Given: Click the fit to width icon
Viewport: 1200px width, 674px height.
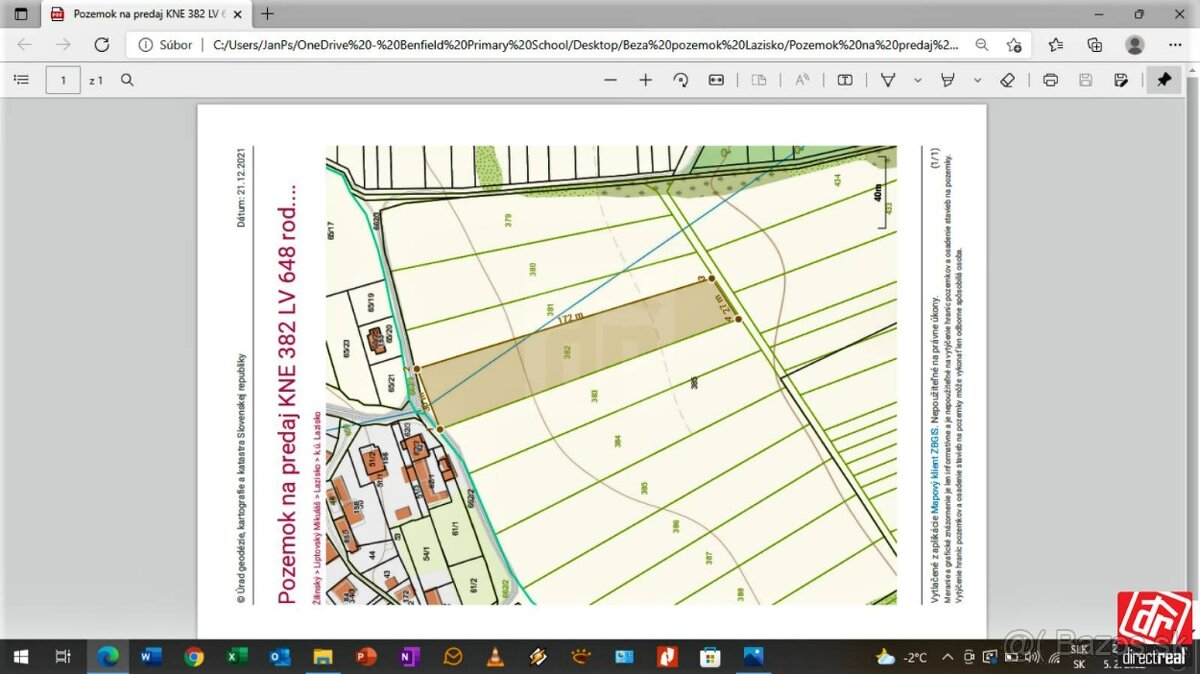Looking at the screenshot, I should (x=716, y=80).
